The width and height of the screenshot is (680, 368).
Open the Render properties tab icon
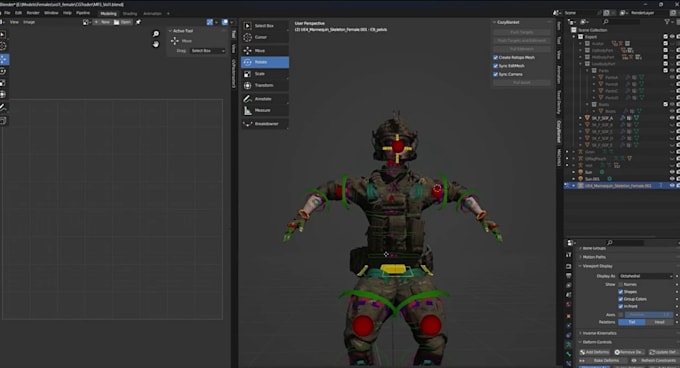point(569,266)
